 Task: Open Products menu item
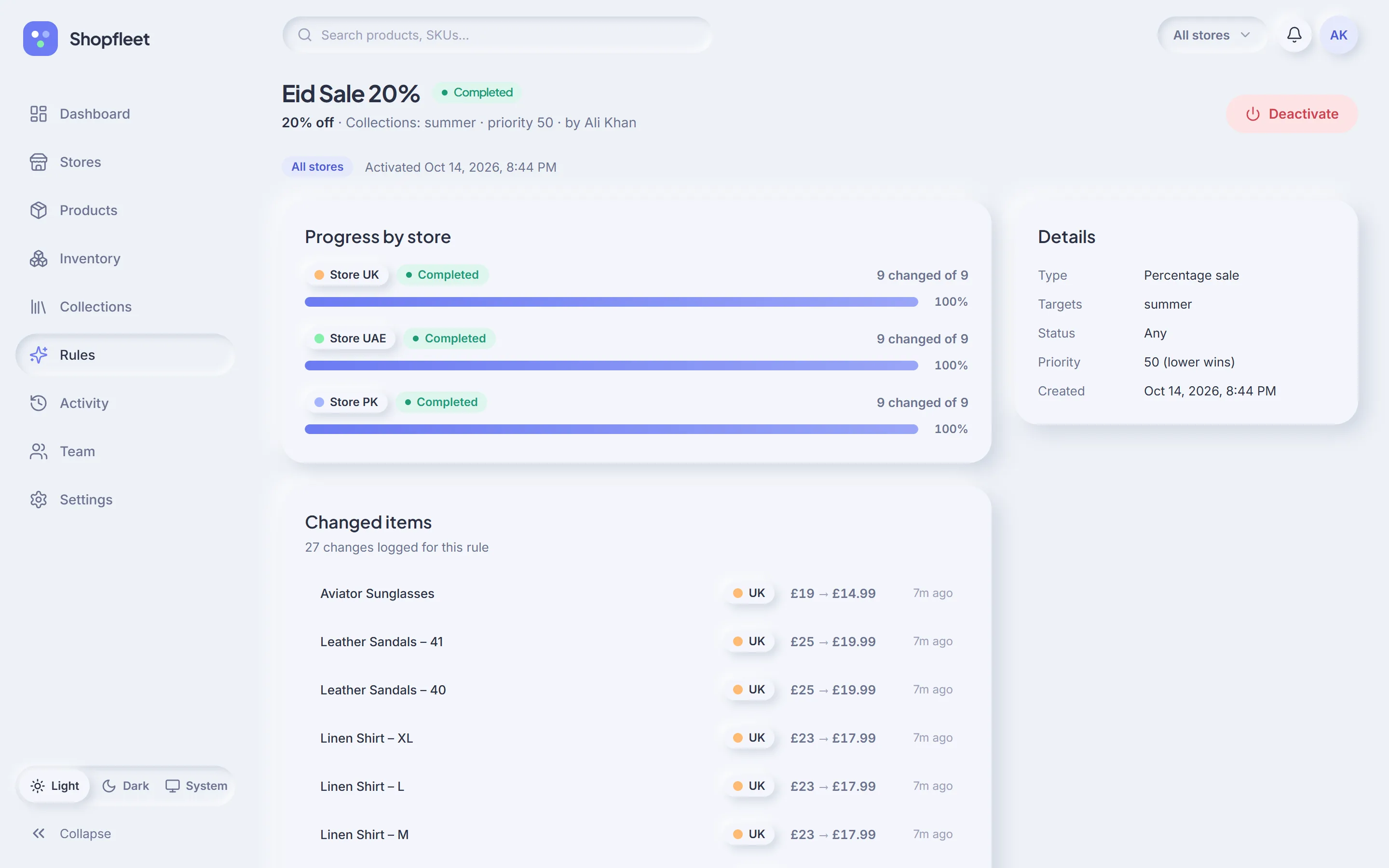click(125, 210)
